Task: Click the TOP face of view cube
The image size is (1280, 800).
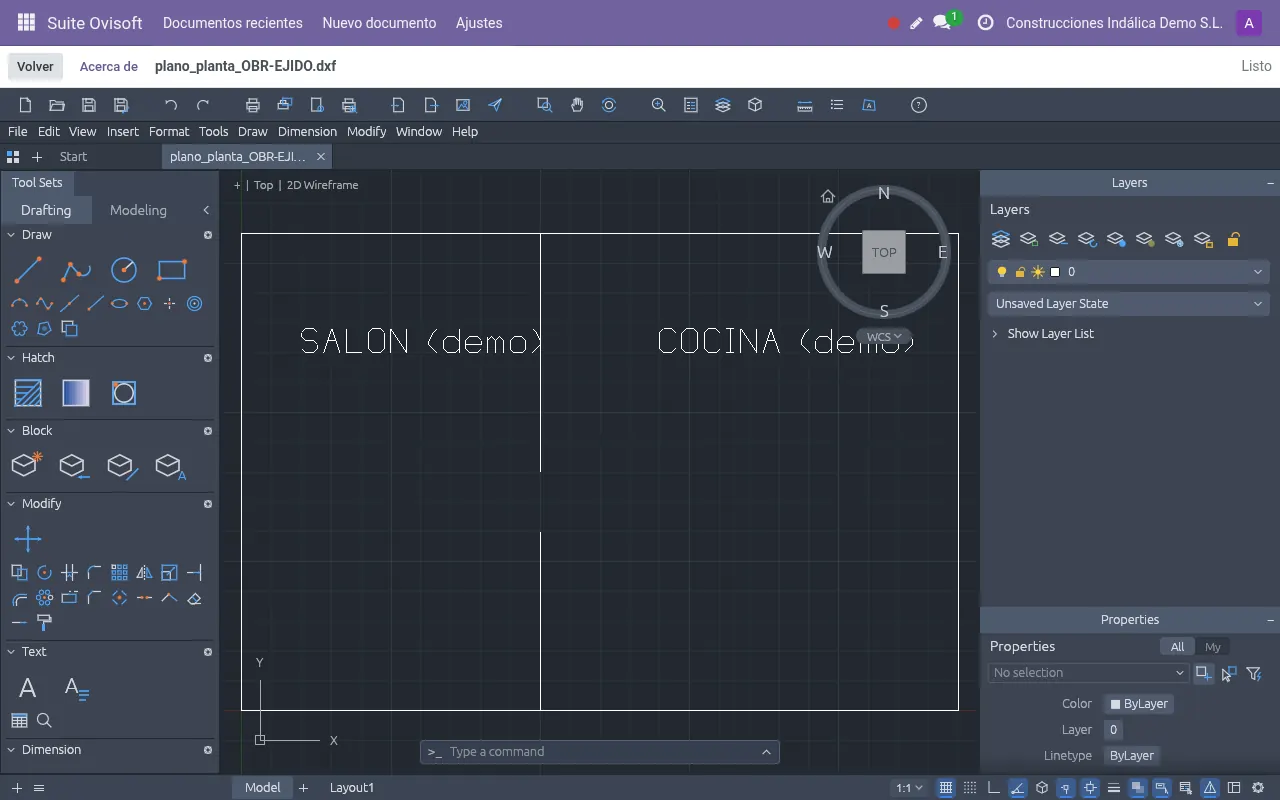Action: (884, 252)
